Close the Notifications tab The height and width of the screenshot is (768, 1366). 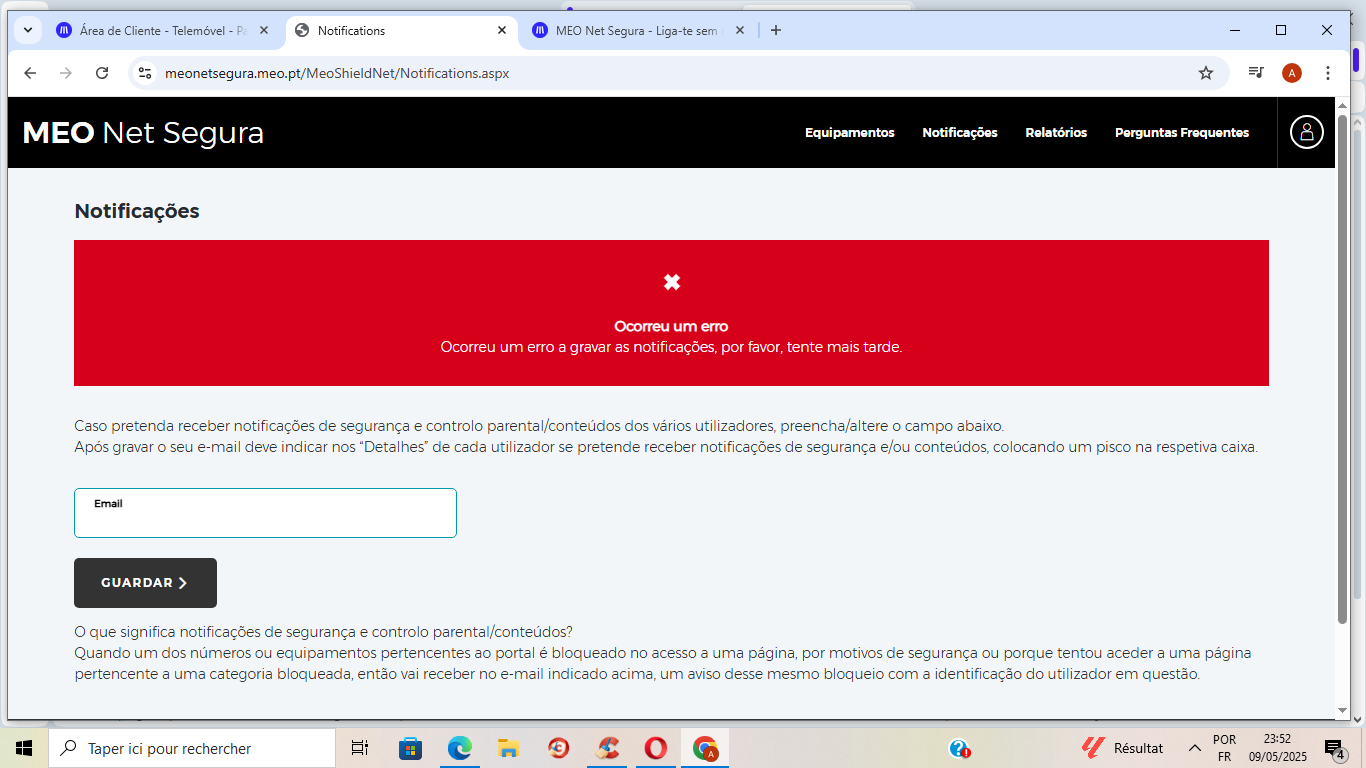click(502, 31)
